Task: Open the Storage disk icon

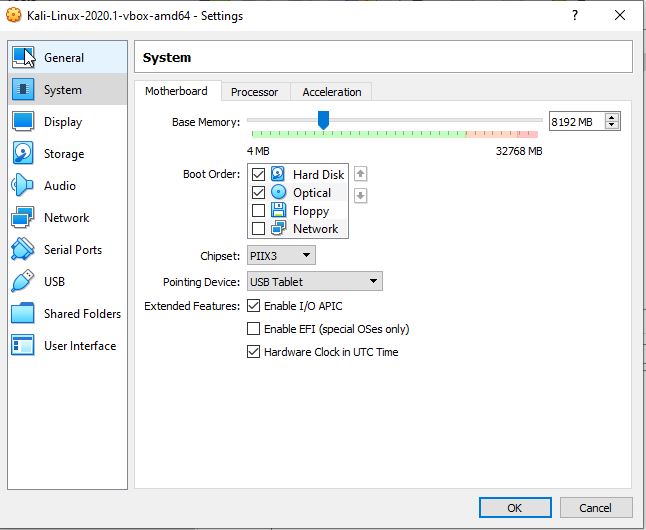Action: (23, 153)
